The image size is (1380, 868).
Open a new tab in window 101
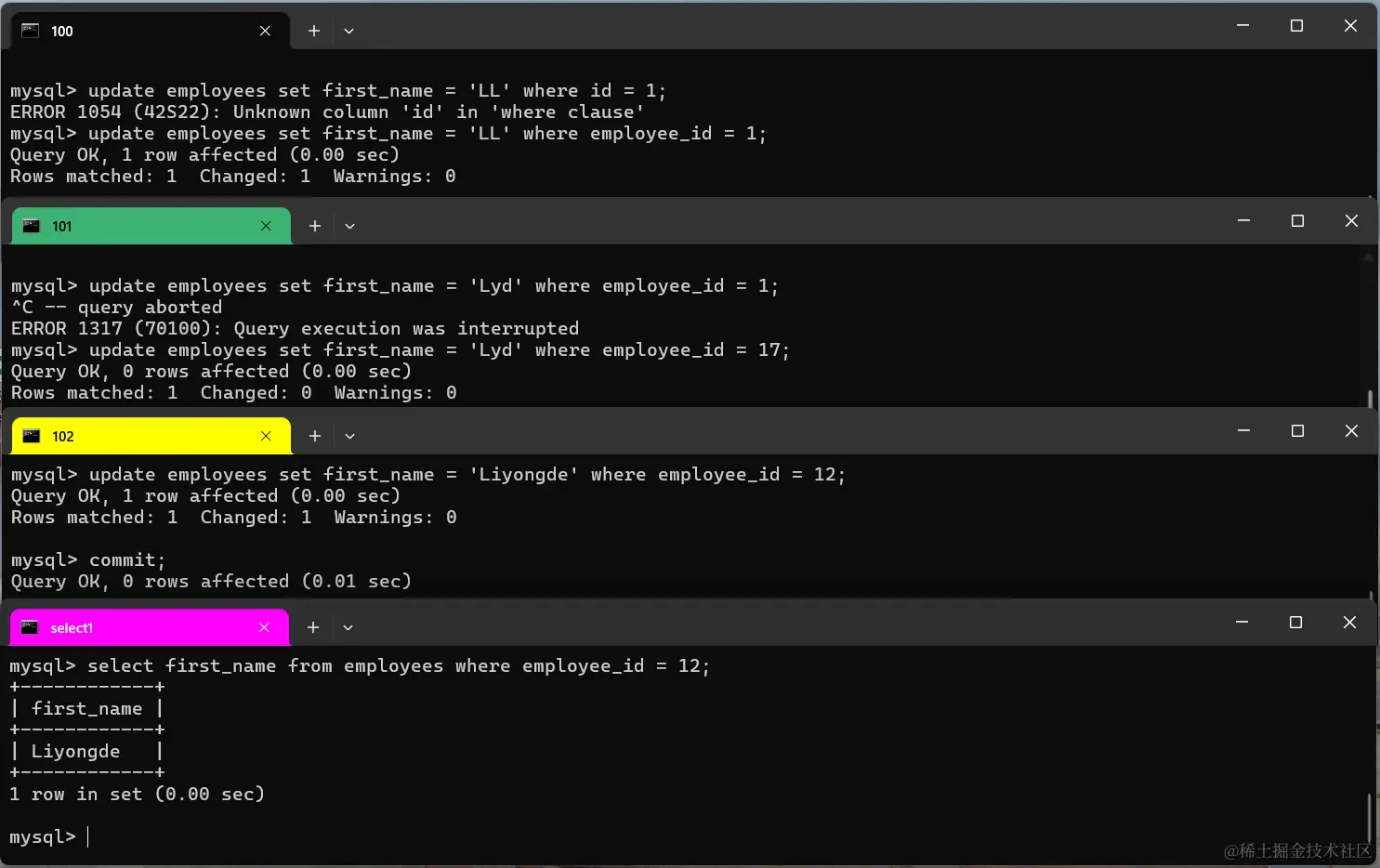[x=315, y=226]
